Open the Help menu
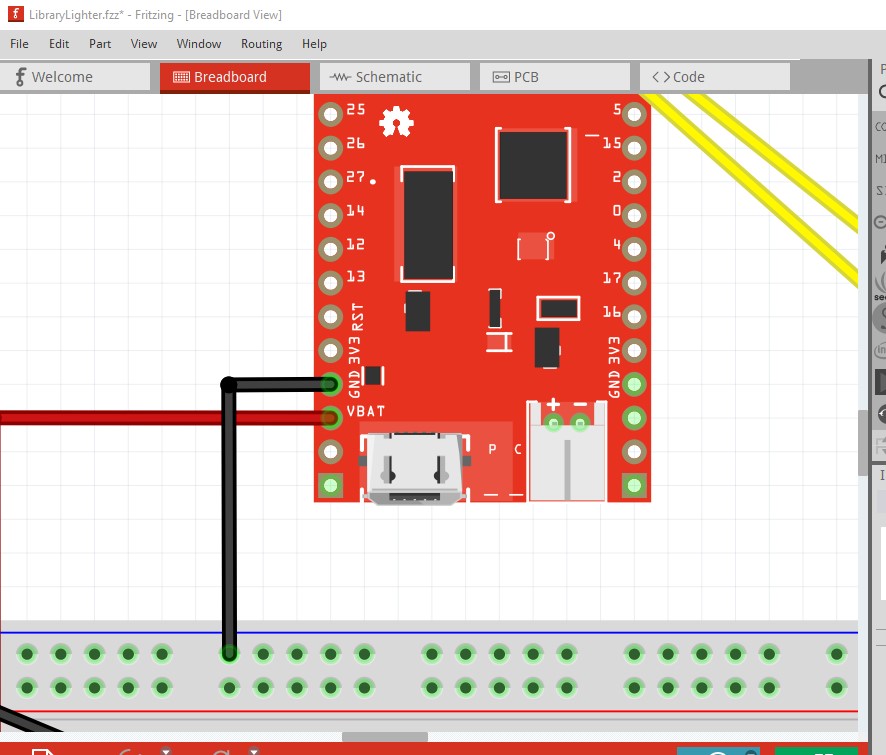This screenshot has height=755, width=886. tap(314, 44)
